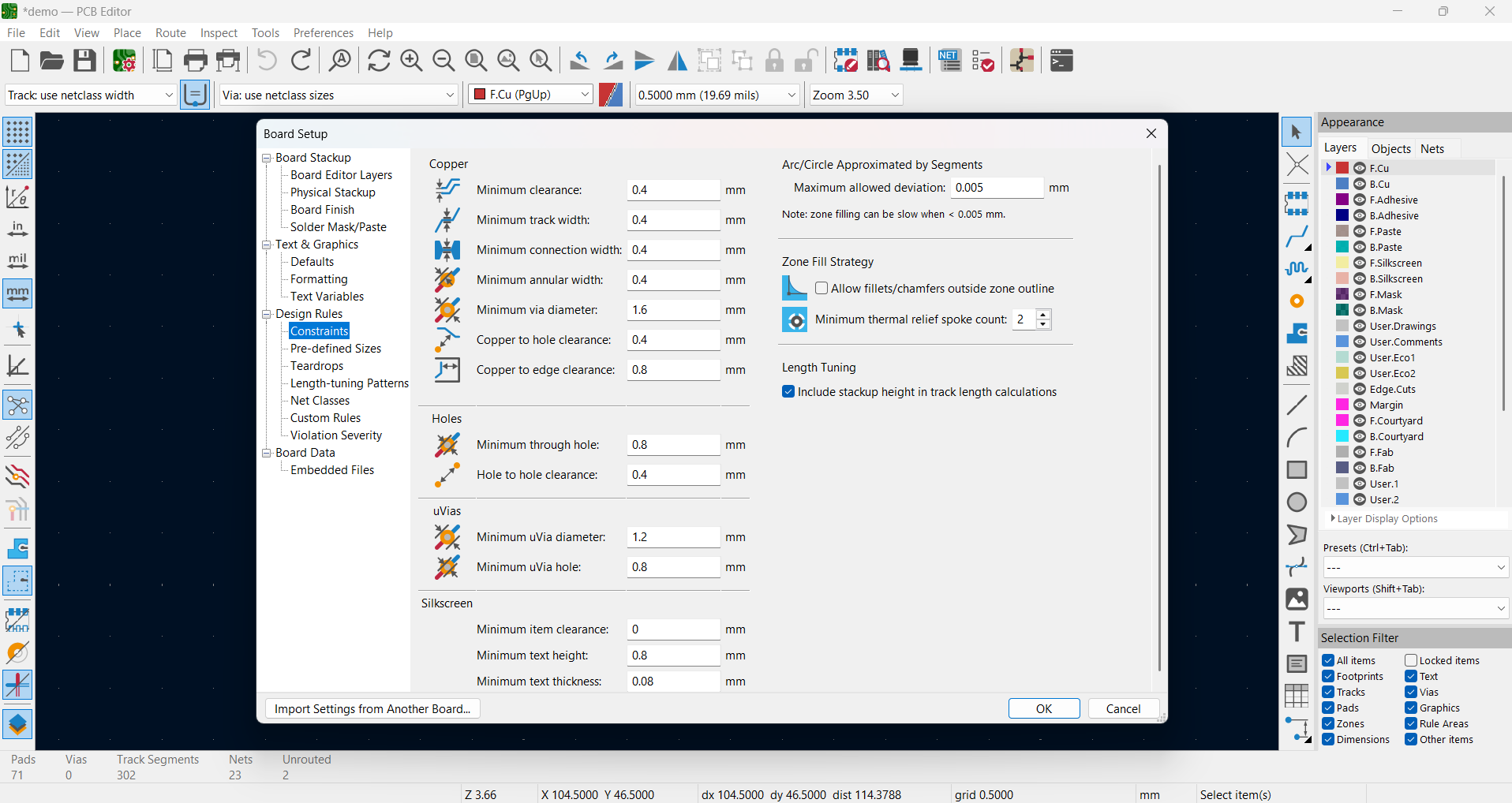Open the Inspect menu
This screenshot has width=1512, height=803.
coord(219,32)
